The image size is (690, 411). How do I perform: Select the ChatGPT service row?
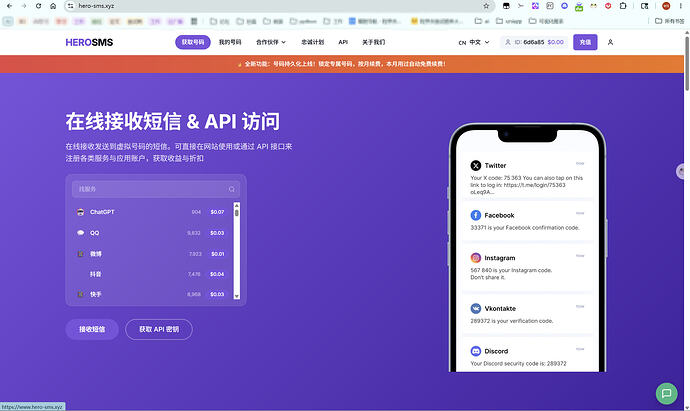click(151, 212)
